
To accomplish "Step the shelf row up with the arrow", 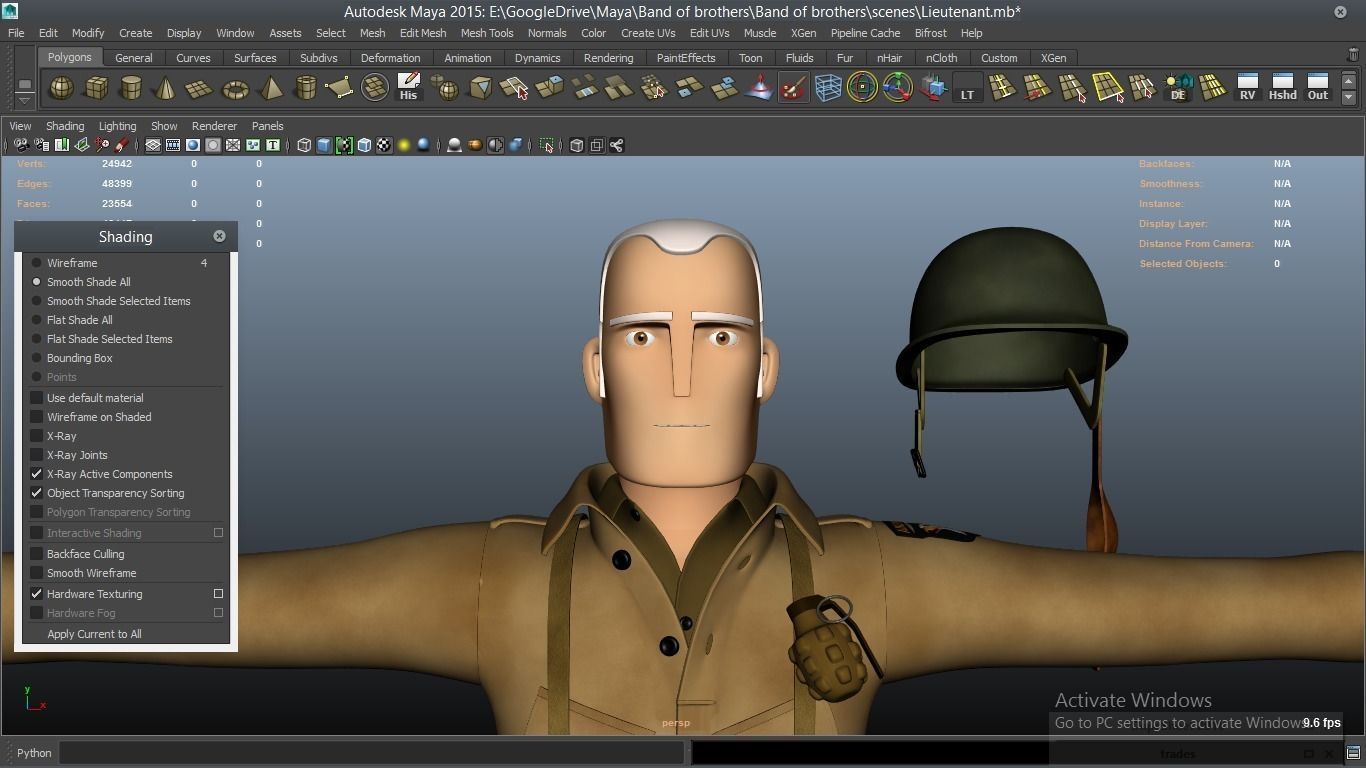I will tap(1348, 80).
